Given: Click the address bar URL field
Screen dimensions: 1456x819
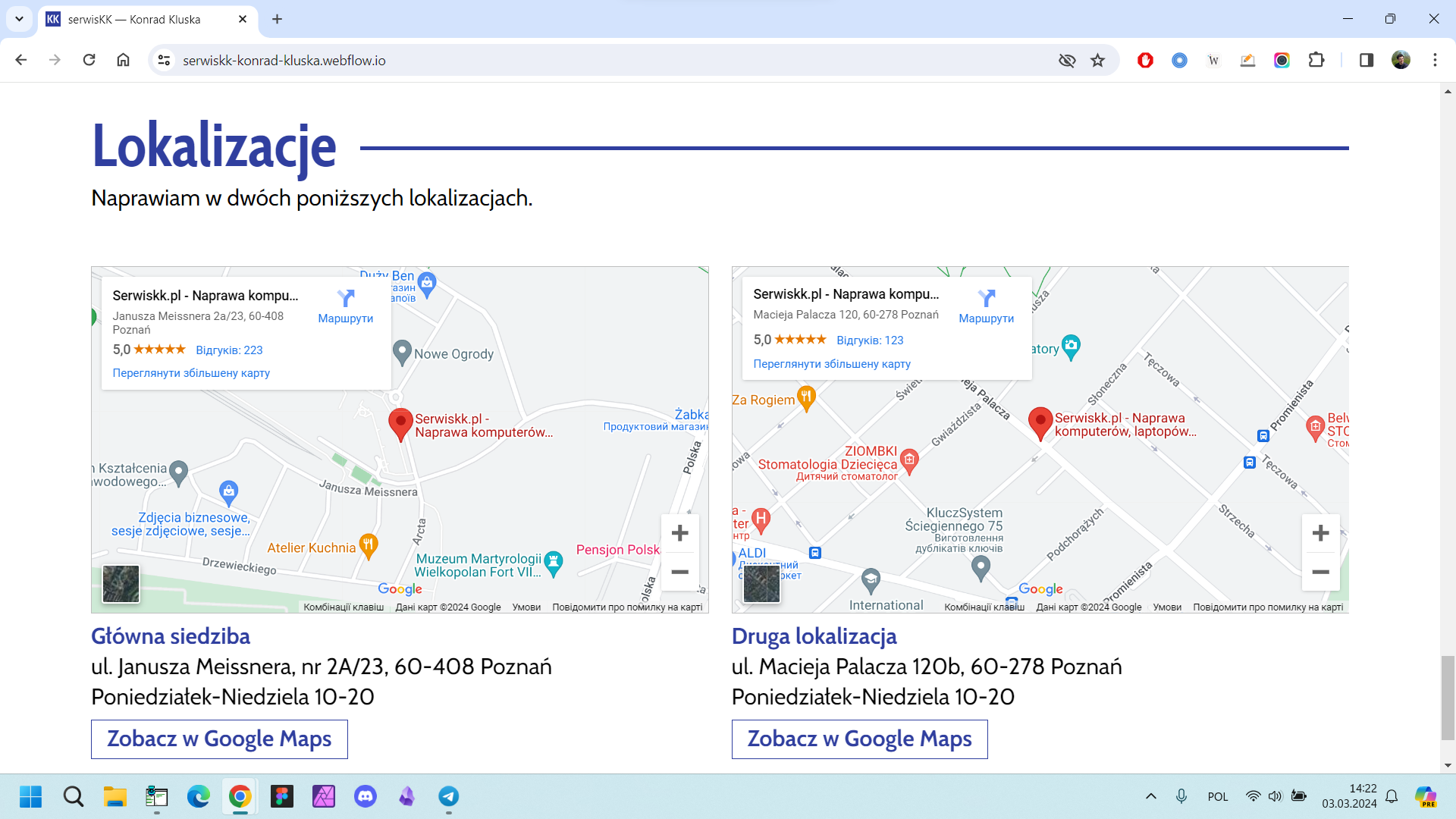Looking at the screenshot, I should tap(607, 60).
